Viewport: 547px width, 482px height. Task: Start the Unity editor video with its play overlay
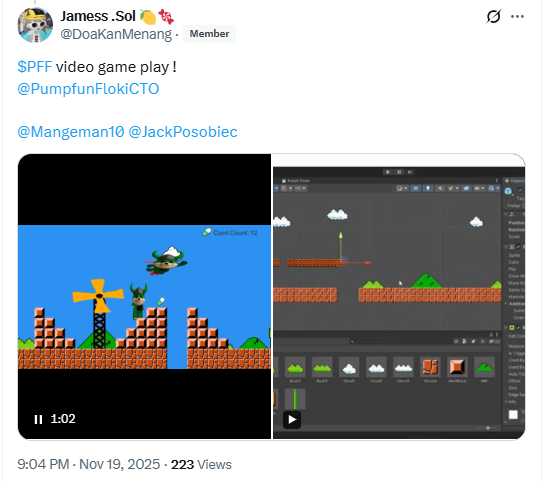(x=292, y=420)
